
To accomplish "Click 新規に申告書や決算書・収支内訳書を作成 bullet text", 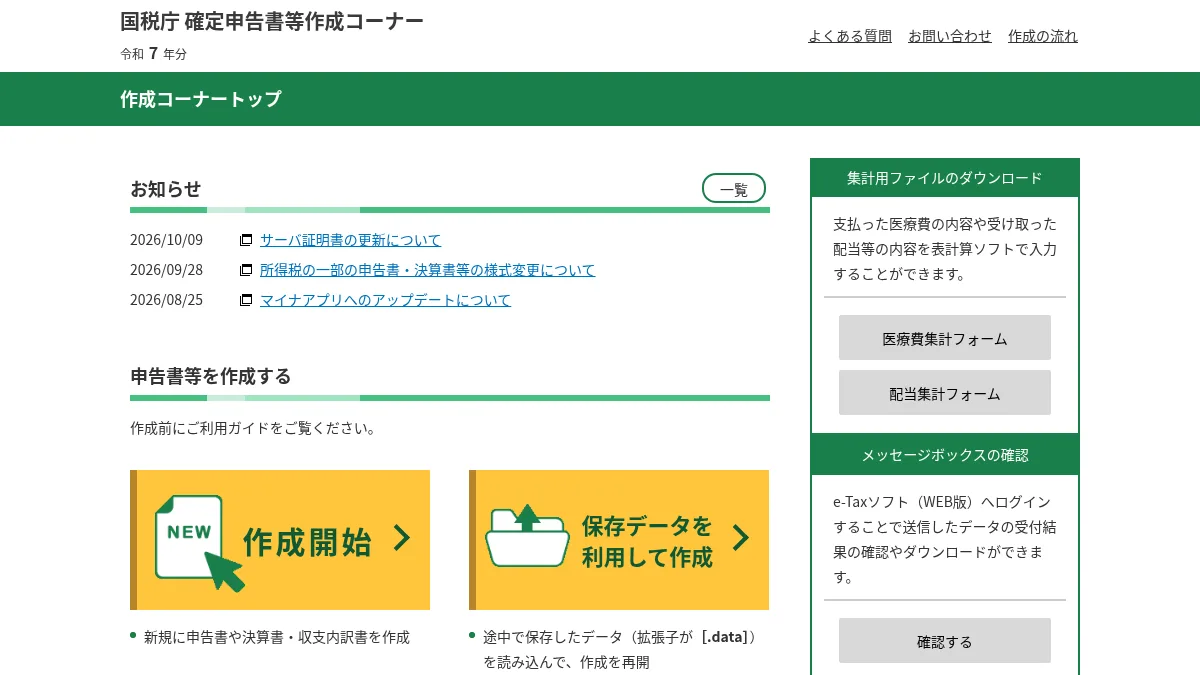I will [277, 637].
